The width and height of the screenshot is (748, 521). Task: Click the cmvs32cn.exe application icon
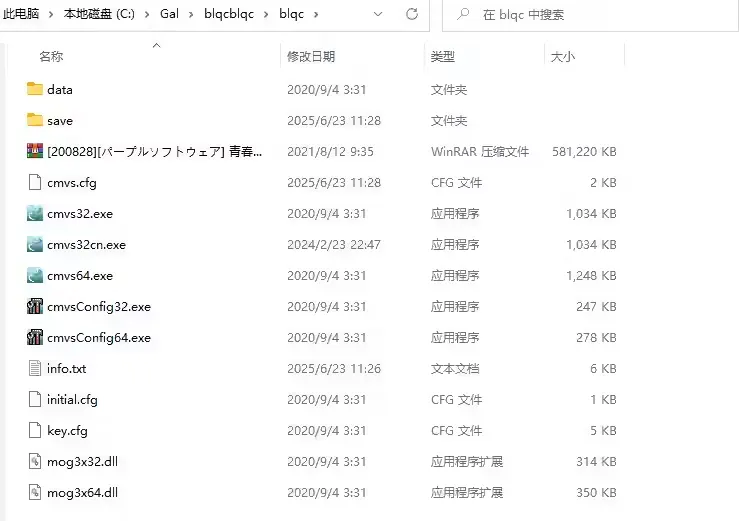(x=35, y=244)
